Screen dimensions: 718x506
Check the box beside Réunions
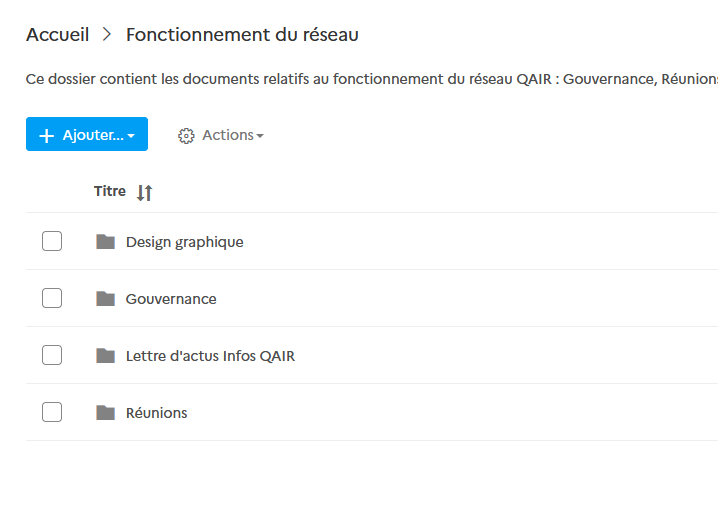click(x=52, y=412)
